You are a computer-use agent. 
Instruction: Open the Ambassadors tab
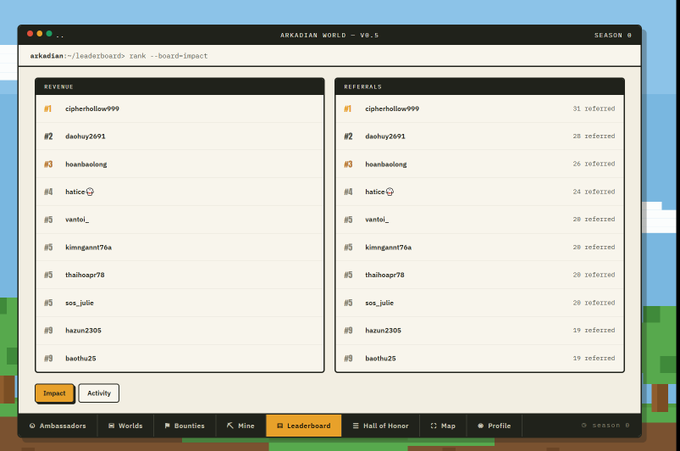[58, 426]
